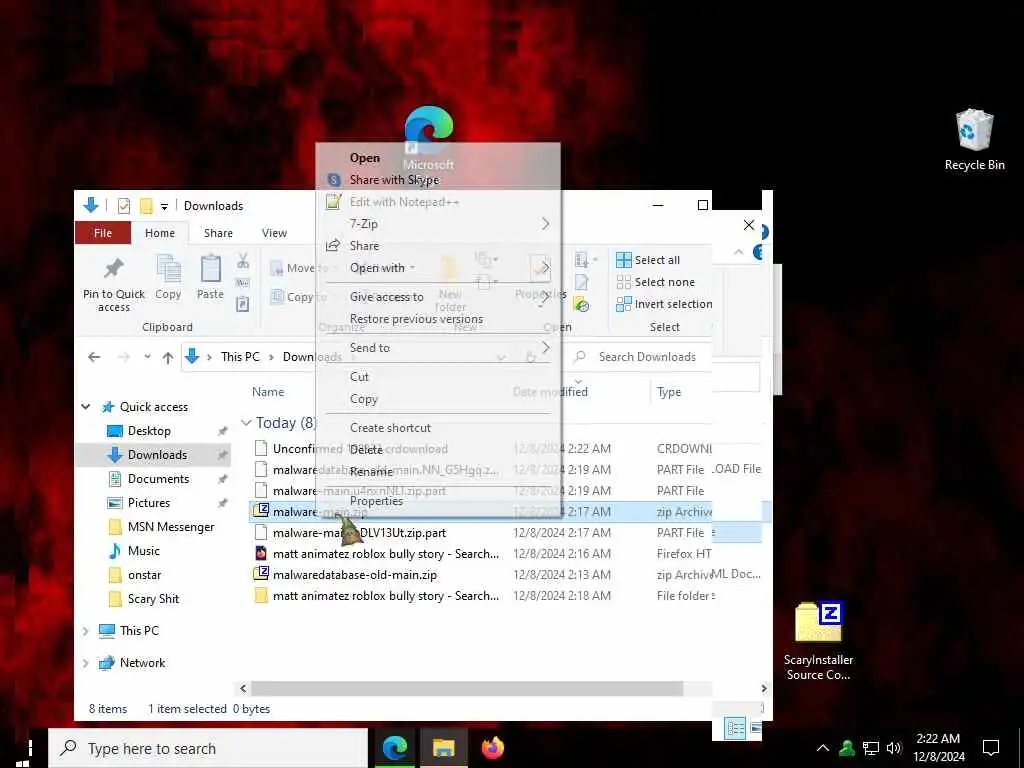Select malwaredatabase-old-main.zip file
The width and height of the screenshot is (1024, 768).
click(355, 575)
